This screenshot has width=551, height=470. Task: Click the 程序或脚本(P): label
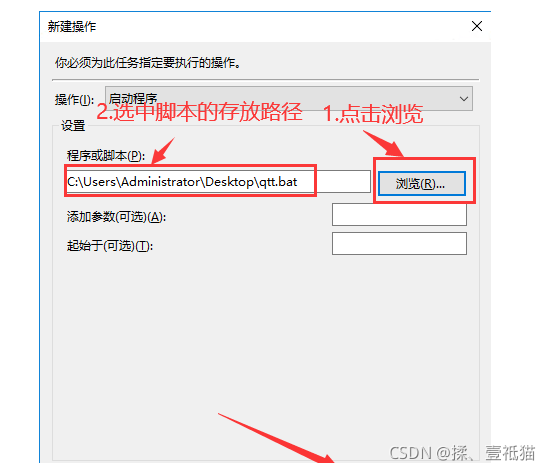point(106,155)
